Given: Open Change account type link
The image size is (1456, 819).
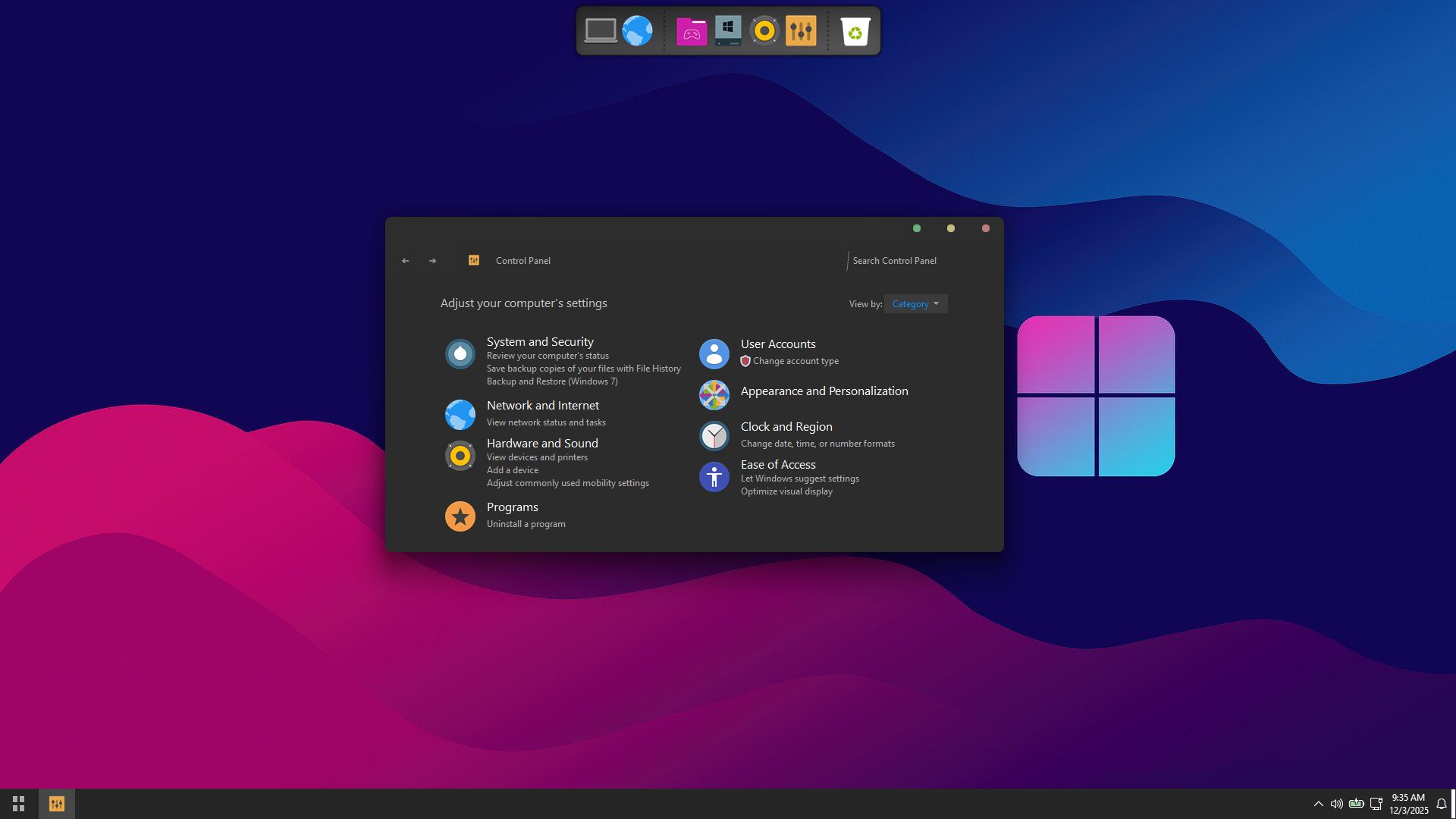Looking at the screenshot, I should pos(795,361).
